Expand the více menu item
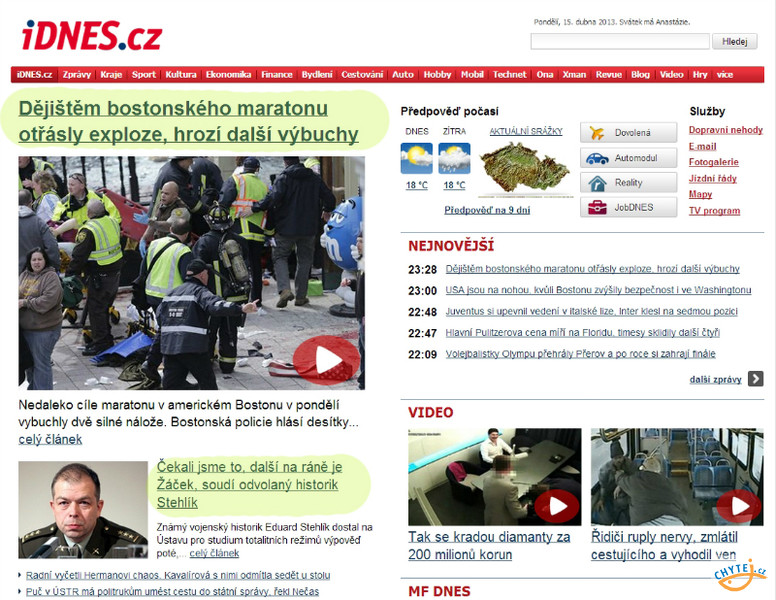Viewport: 776px width, 600px height. pyautogui.click(x=725, y=75)
